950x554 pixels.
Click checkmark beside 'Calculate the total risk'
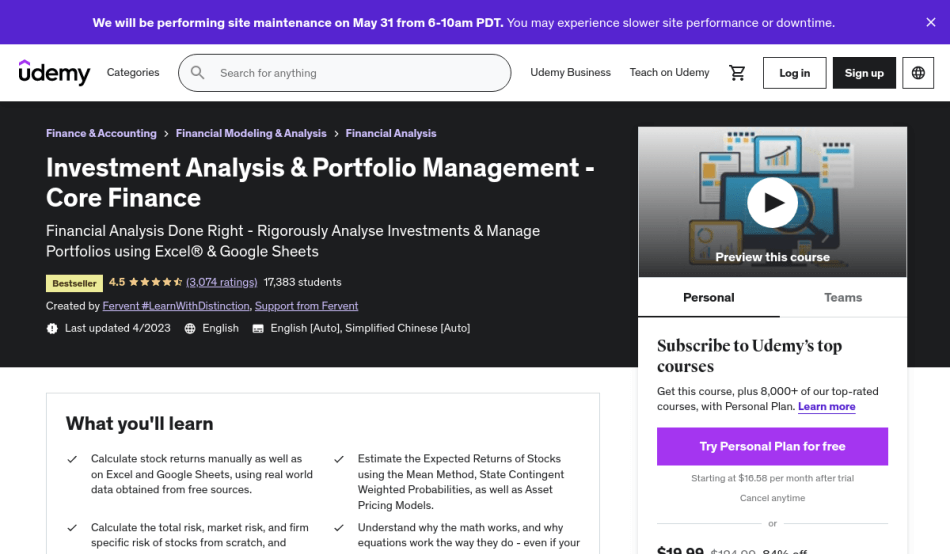tap(72, 528)
